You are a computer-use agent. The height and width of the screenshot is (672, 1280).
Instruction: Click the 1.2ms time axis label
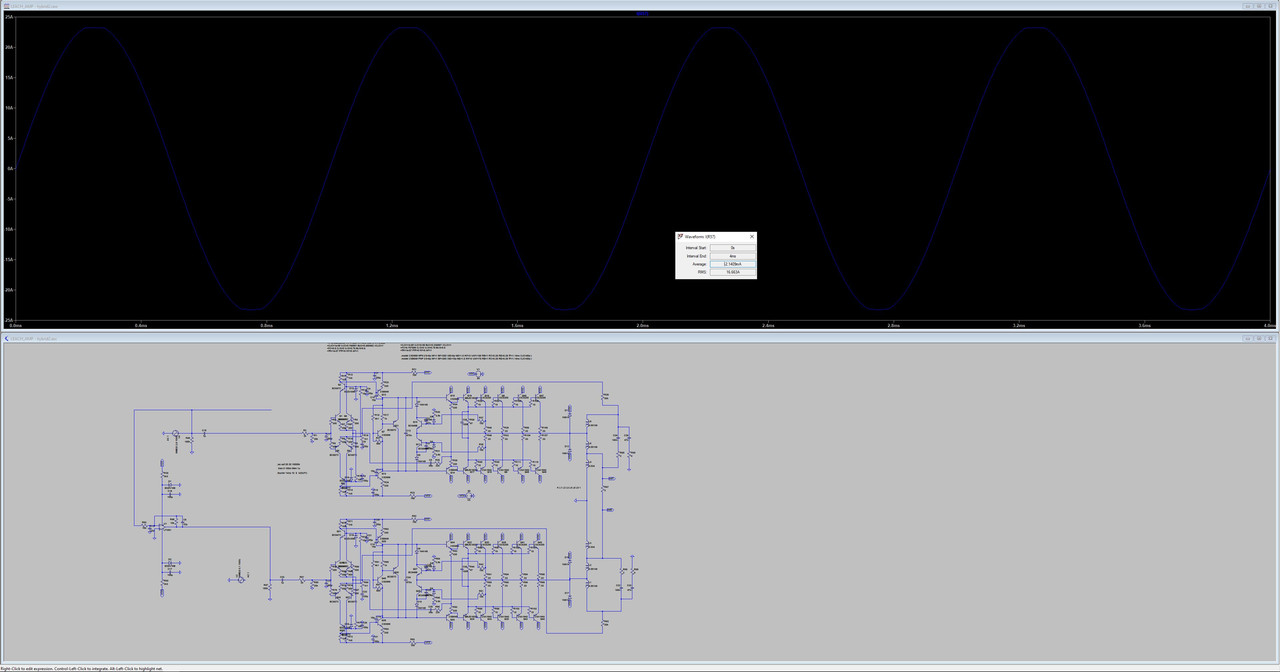[391, 326]
